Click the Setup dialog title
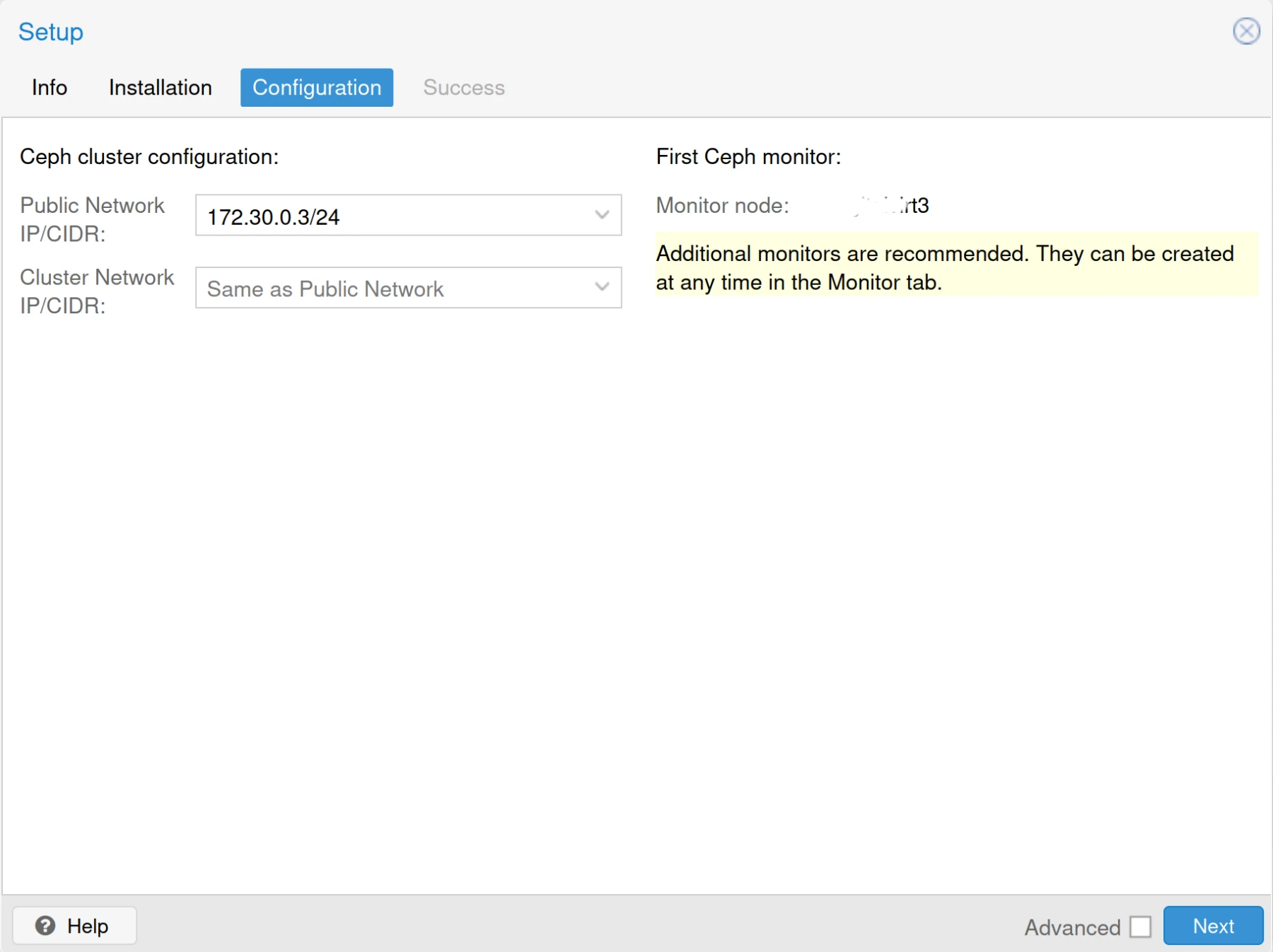 point(50,31)
